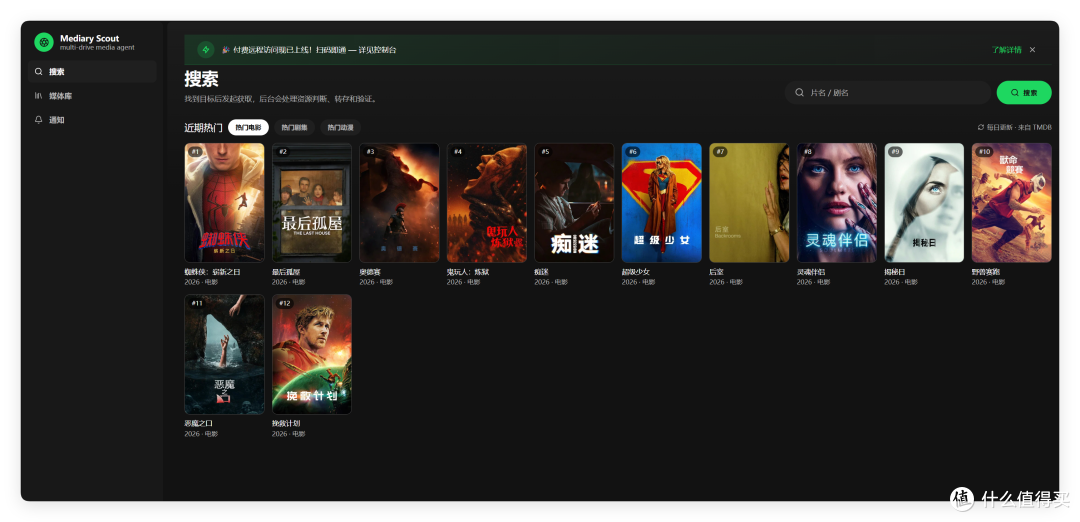Open the 奥德赛 poster ranked #3
1080x522 pixels.
pos(399,202)
